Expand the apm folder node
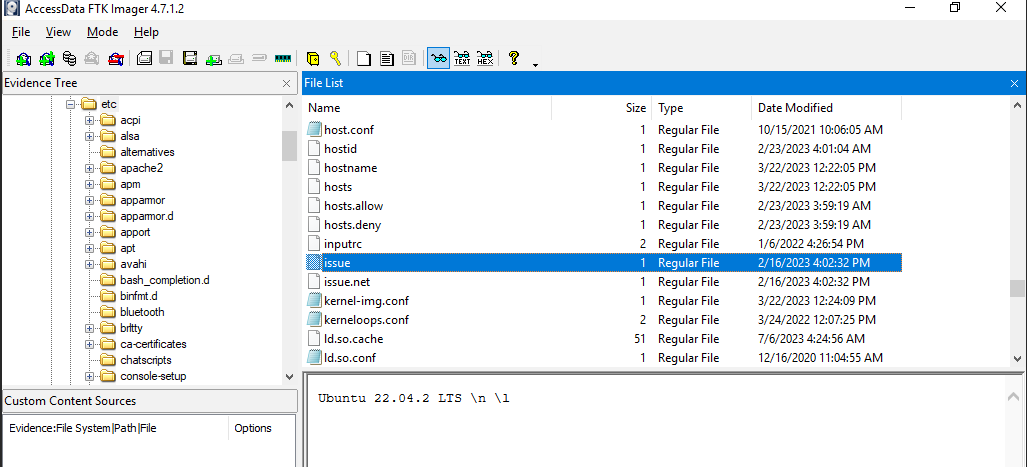This screenshot has width=1027, height=467. point(89,184)
